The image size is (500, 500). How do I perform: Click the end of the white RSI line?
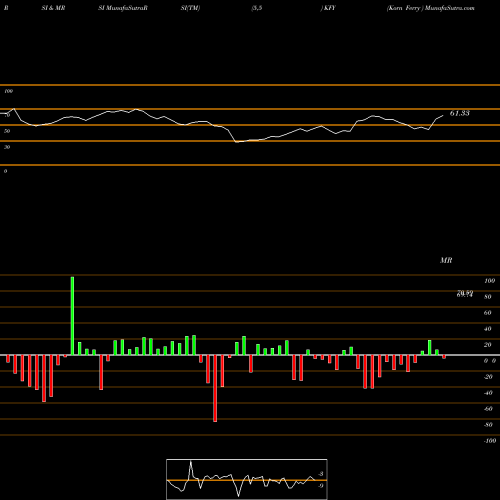pos(443,116)
